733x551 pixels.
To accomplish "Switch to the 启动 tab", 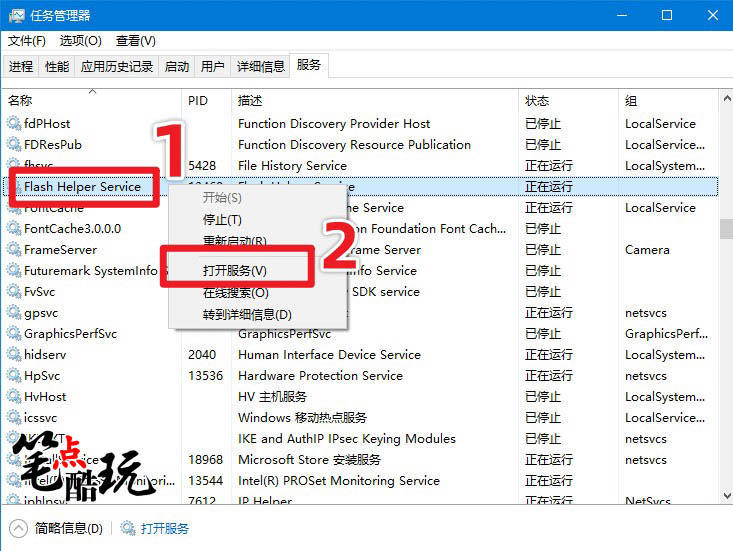I will point(177,66).
